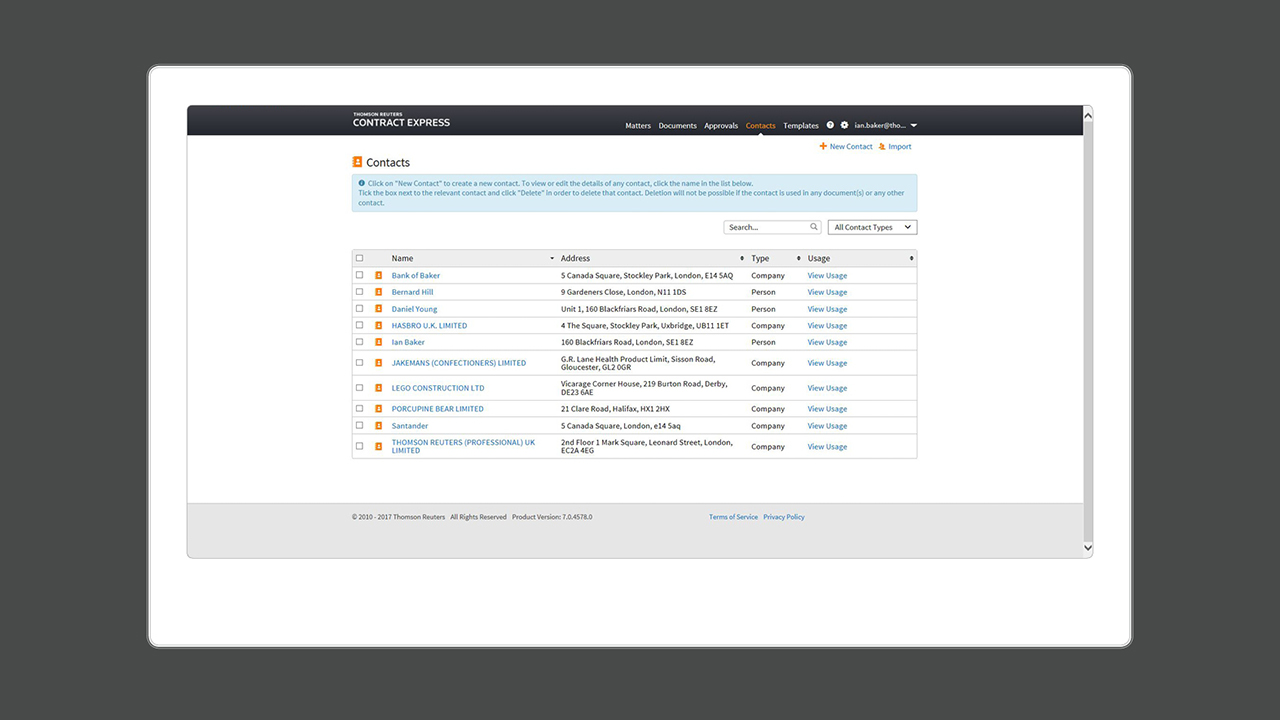Open the LEGO CONSTRUCTION LTD contact
Image resolution: width=1280 pixels, height=720 pixels.
[x=438, y=388]
